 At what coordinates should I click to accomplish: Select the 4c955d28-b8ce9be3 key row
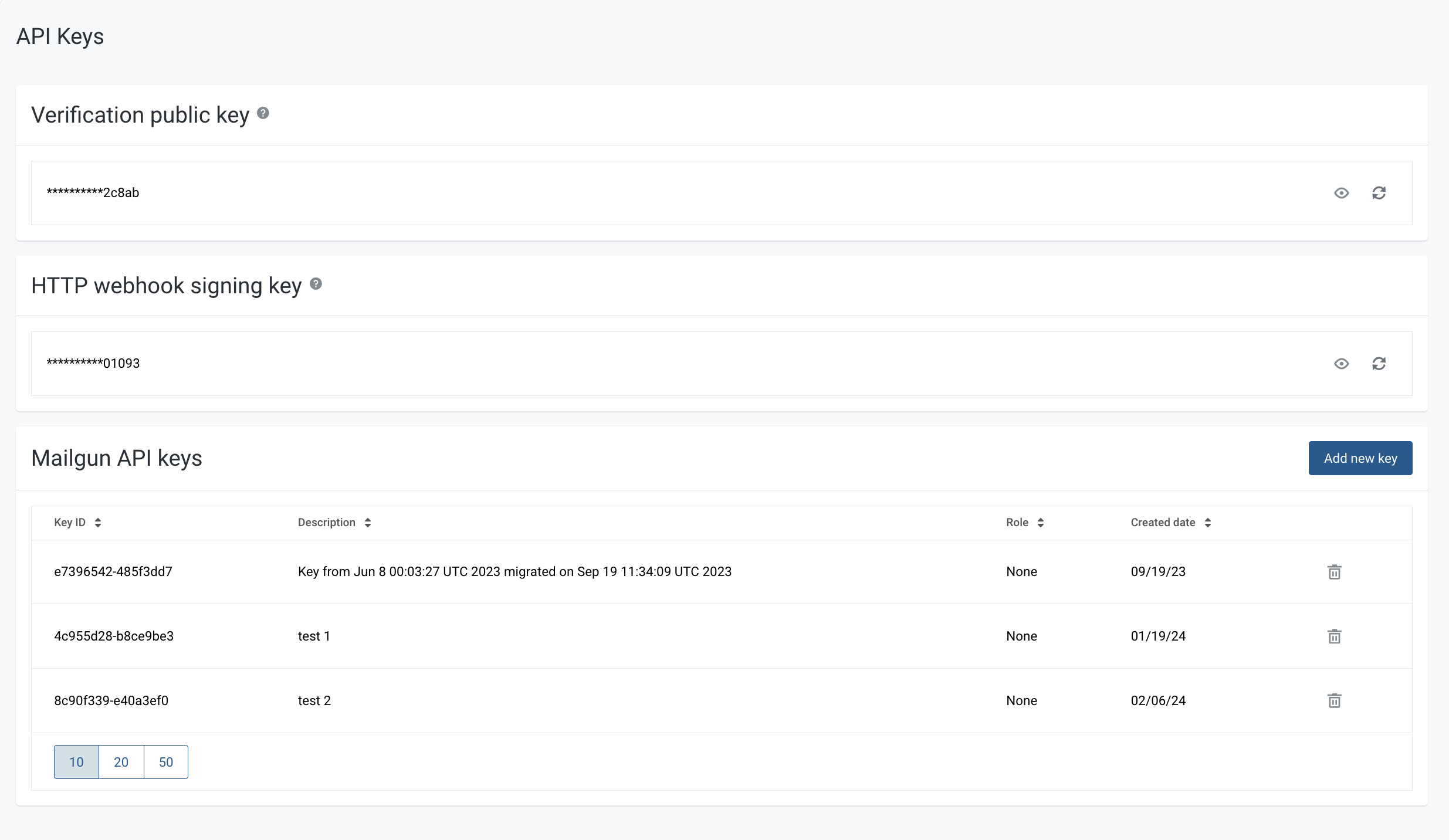click(x=114, y=636)
